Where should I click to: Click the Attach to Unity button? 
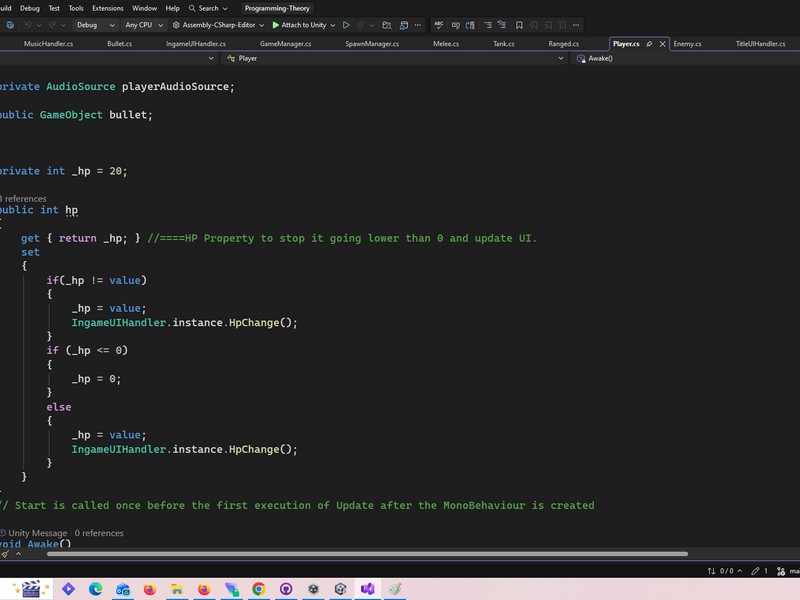coord(300,25)
